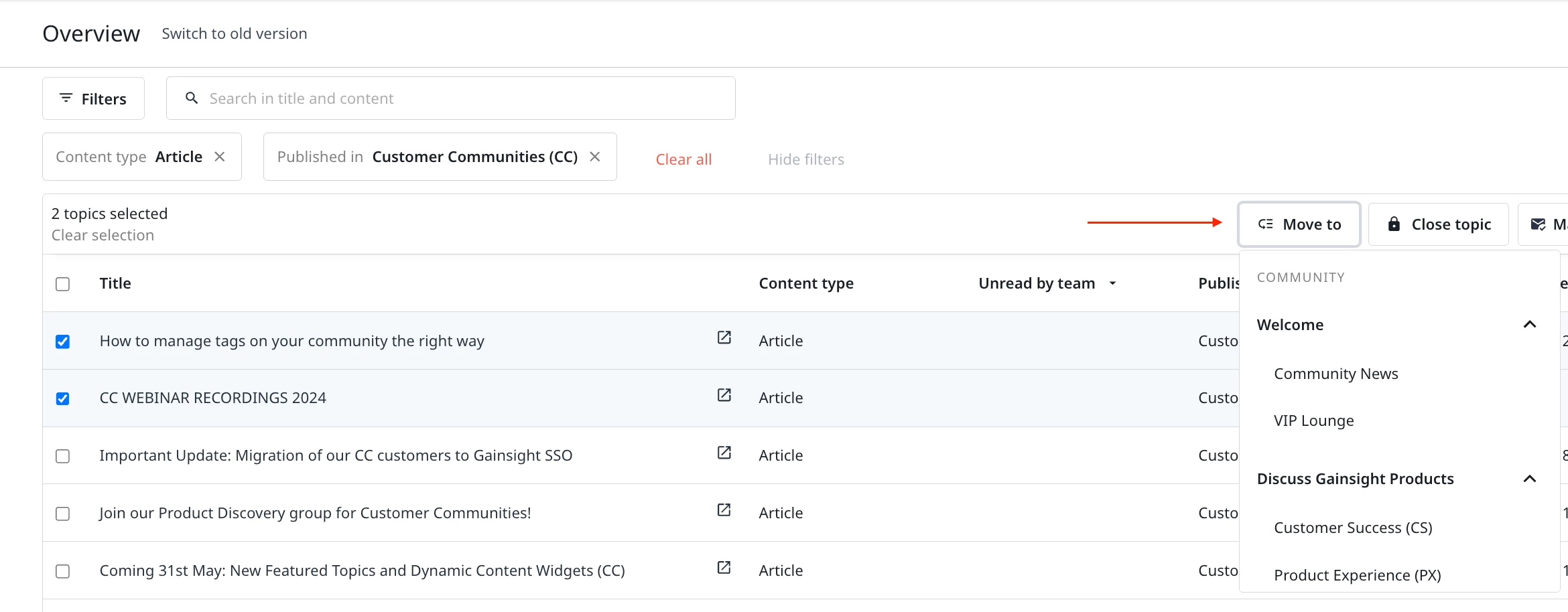
Task: Uncheck the tags management article checkbox
Action: point(63,341)
